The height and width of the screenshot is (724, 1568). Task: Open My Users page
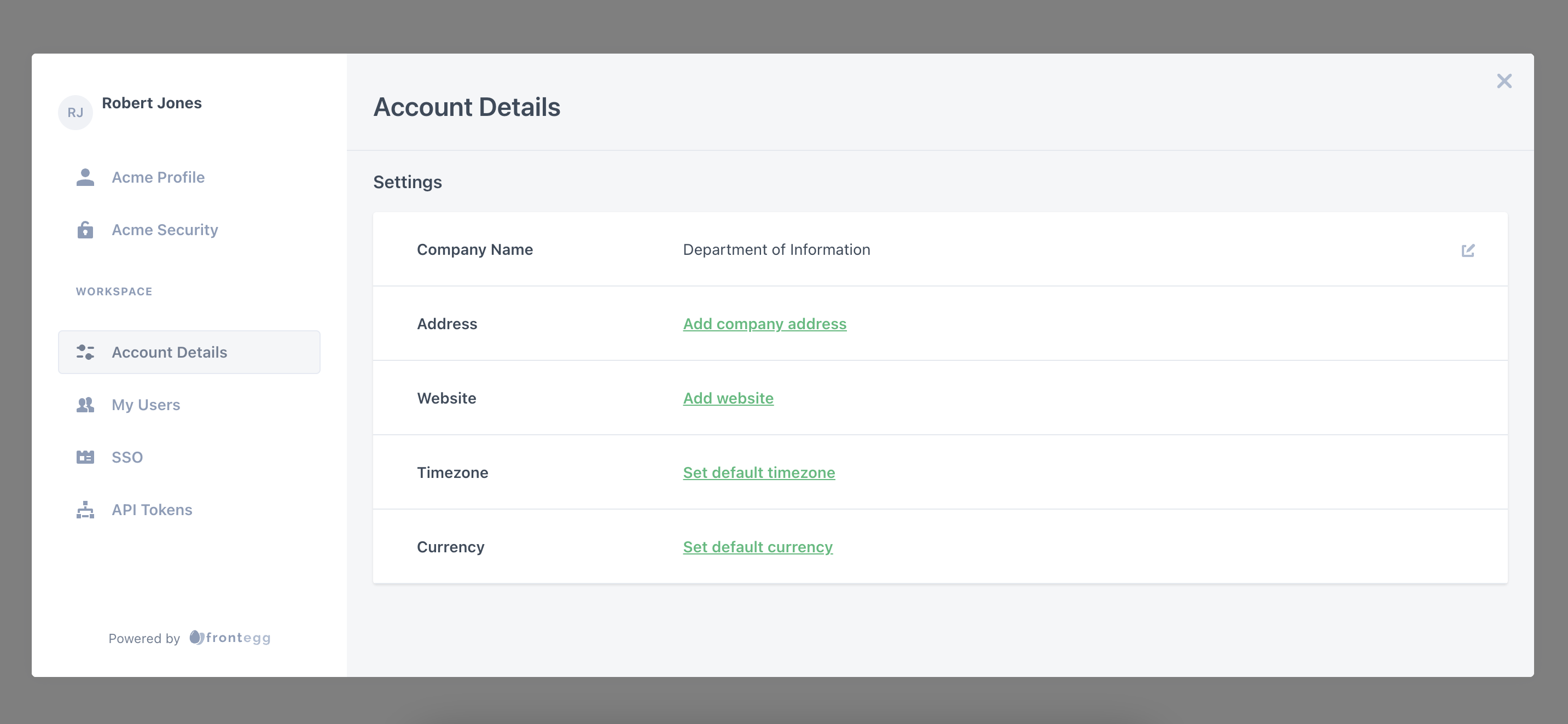point(146,405)
